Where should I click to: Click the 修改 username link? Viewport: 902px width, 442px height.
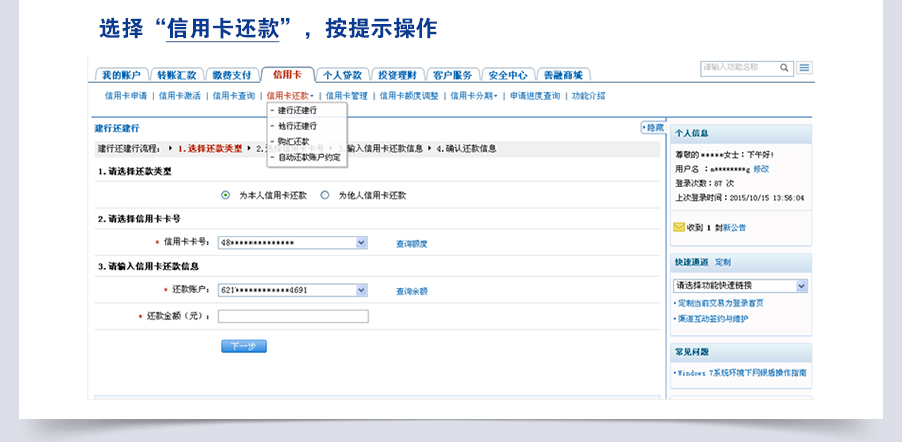pyautogui.click(x=762, y=169)
